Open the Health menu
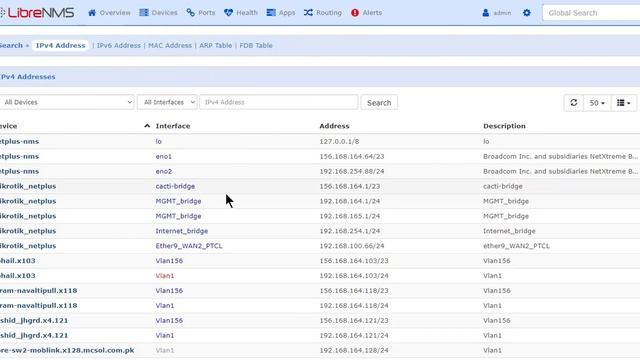The width and height of the screenshot is (640, 360). (x=241, y=13)
